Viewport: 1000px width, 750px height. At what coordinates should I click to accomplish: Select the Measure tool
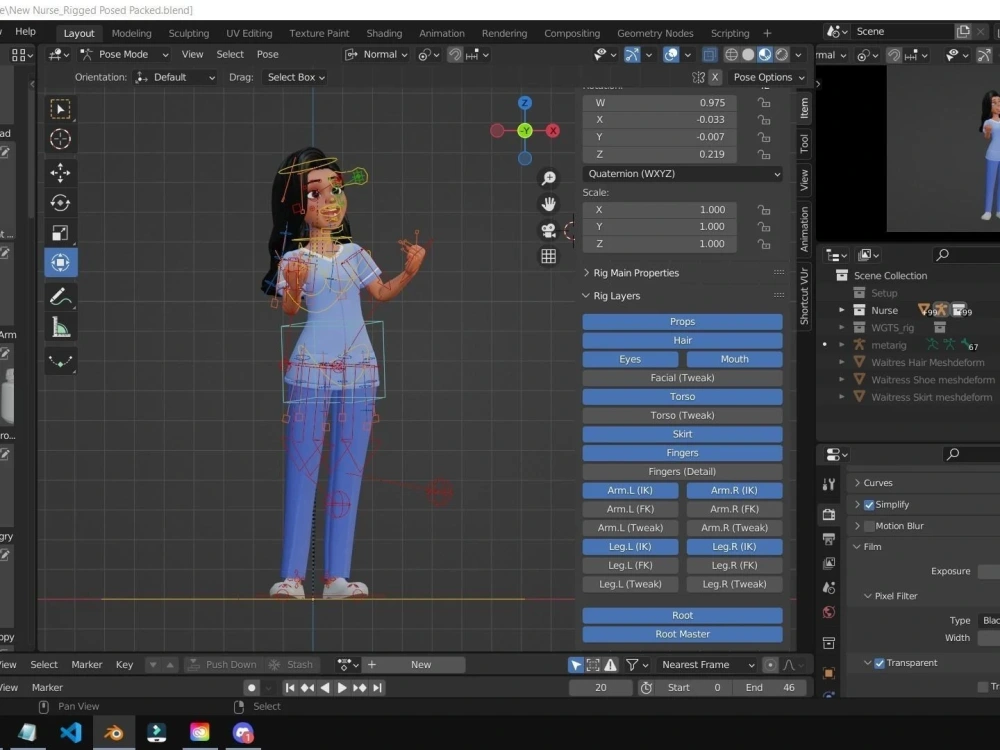click(61, 328)
